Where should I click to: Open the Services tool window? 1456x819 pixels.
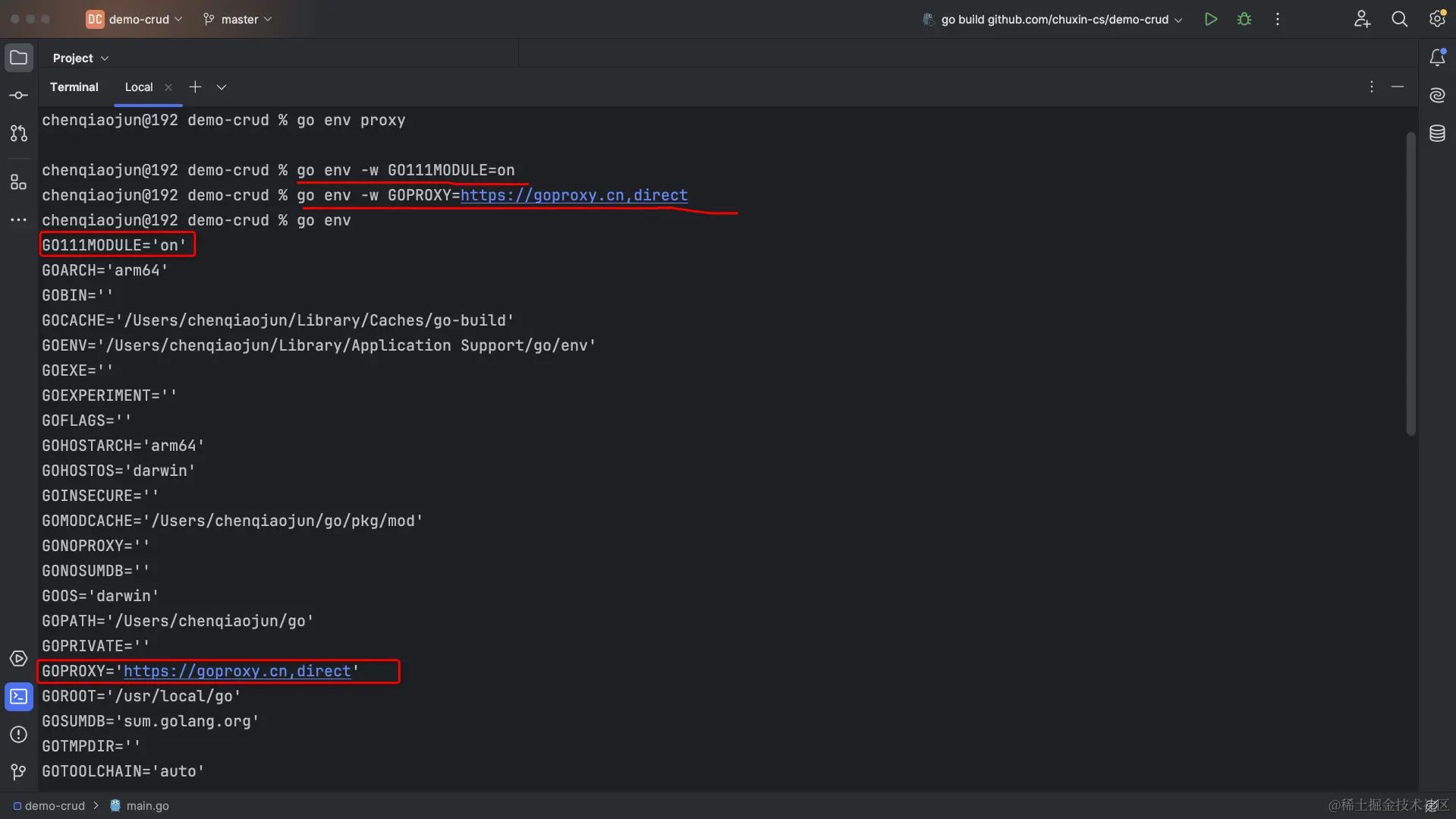click(x=19, y=659)
